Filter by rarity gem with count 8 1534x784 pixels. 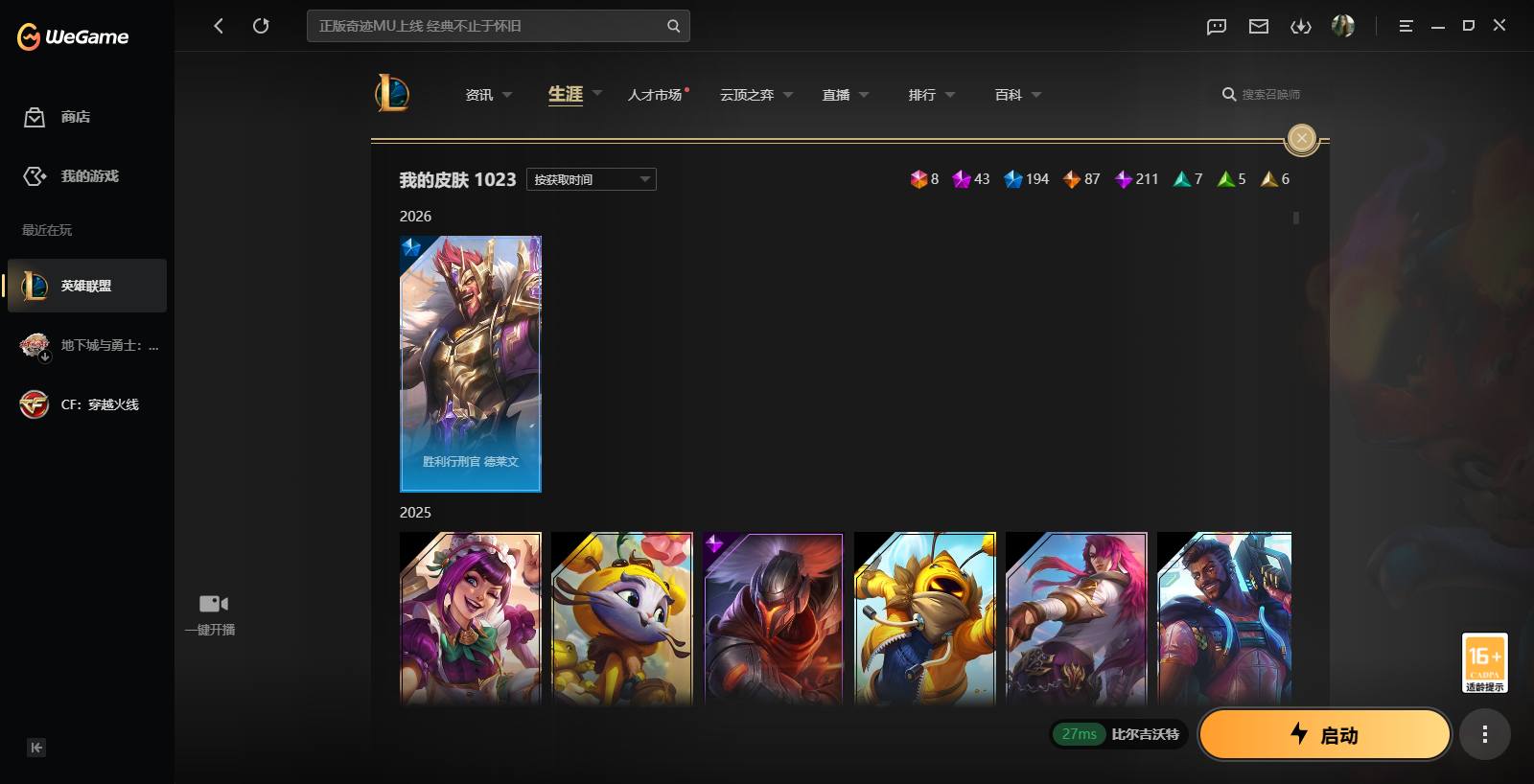924,179
